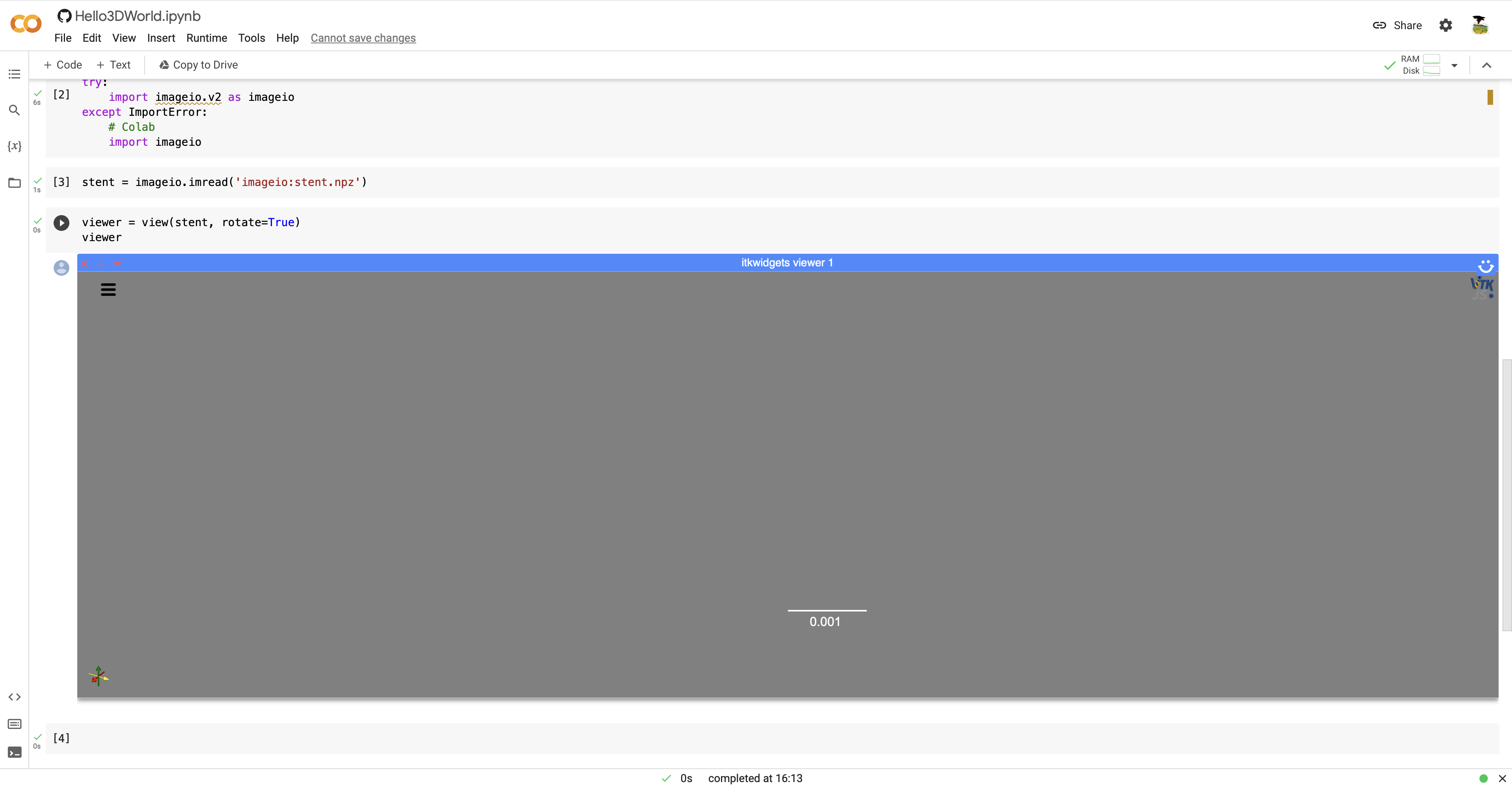Open the Insert menu

click(161, 37)
